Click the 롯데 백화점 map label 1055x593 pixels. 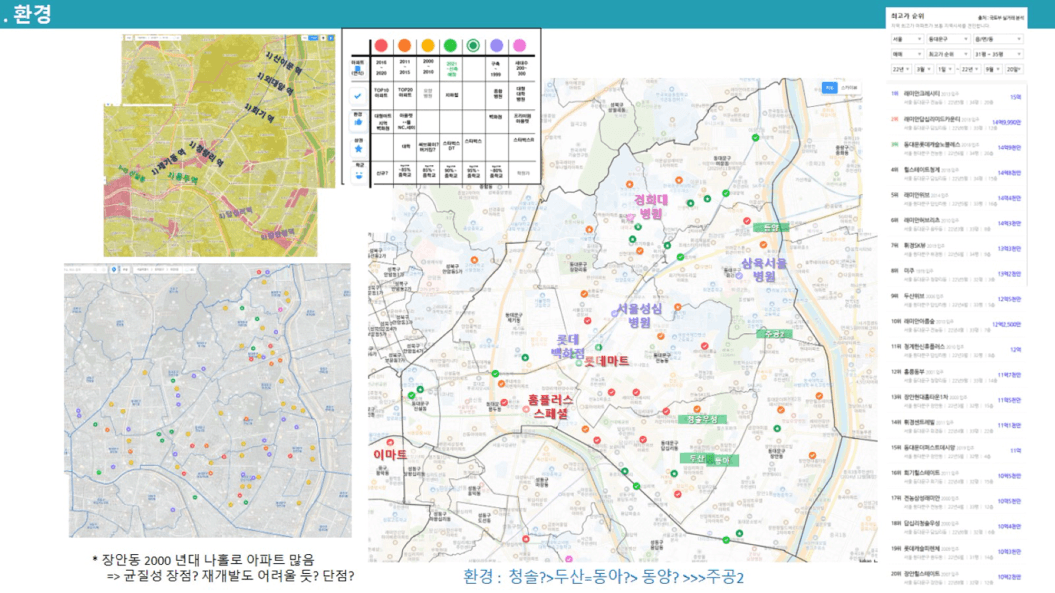[x=567, y=346]
